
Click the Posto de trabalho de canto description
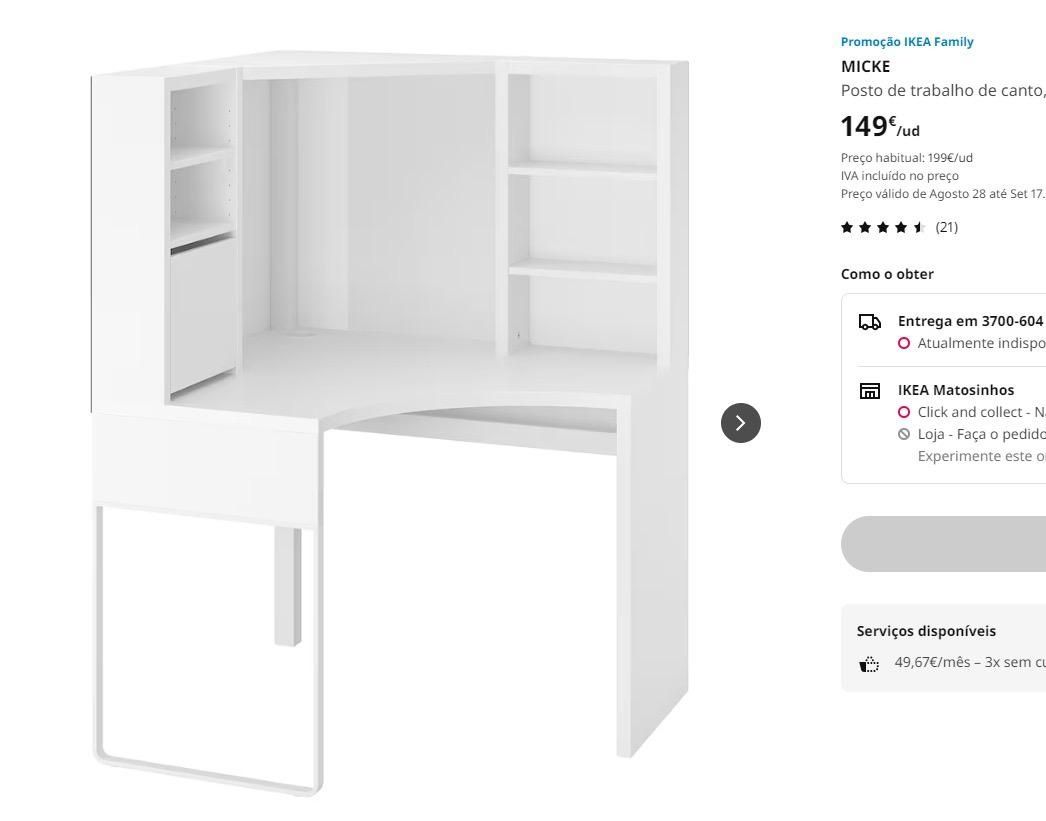pos(943,91)
